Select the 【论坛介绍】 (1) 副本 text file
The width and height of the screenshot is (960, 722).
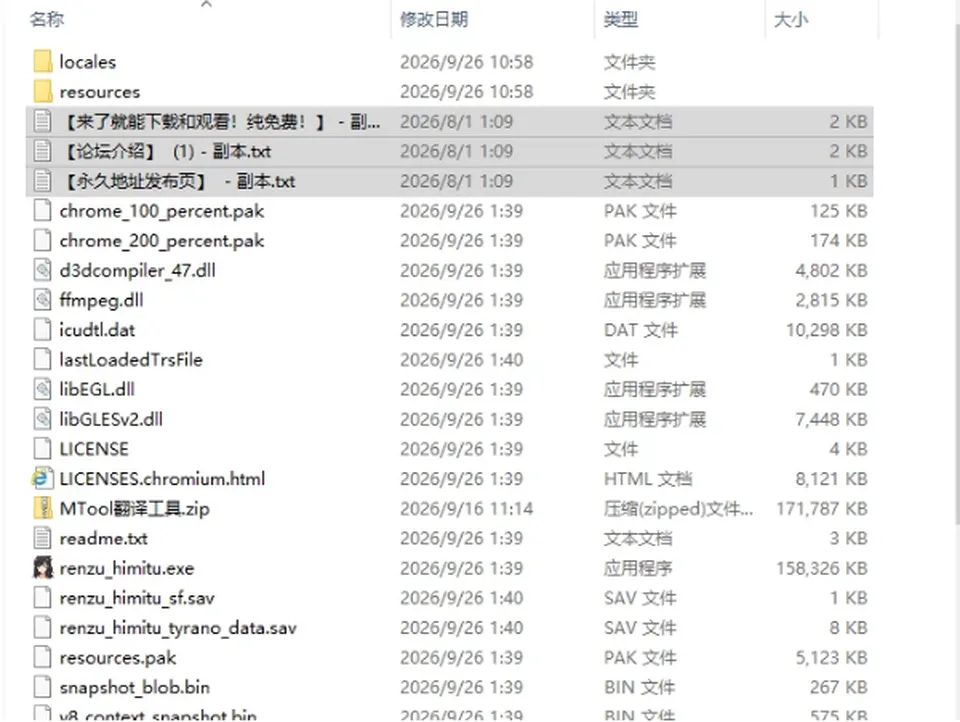coord(449,151)
